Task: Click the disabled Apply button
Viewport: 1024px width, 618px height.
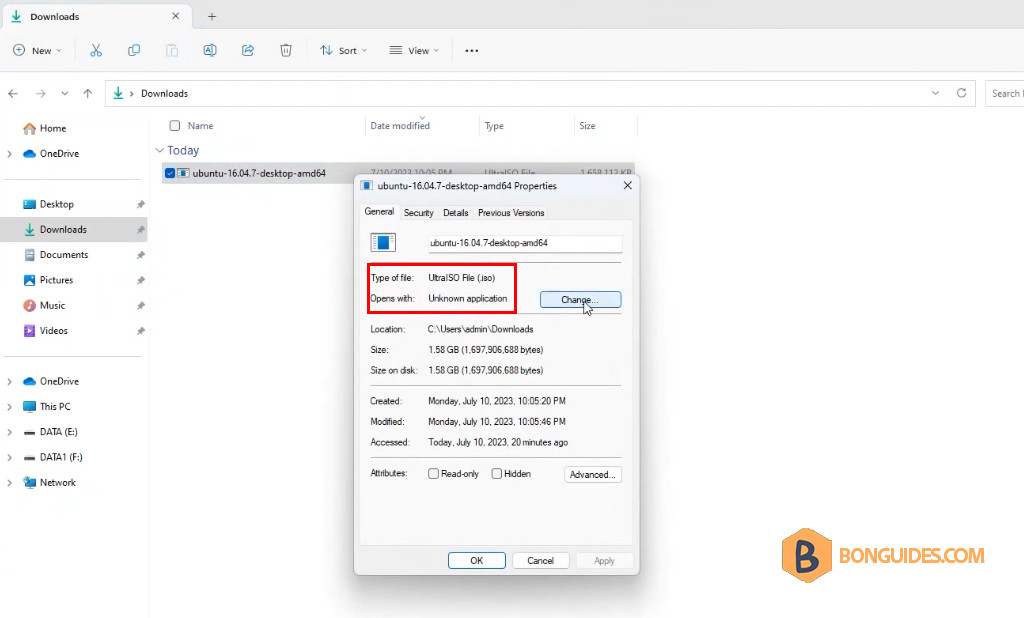Action: click(604, 561)
